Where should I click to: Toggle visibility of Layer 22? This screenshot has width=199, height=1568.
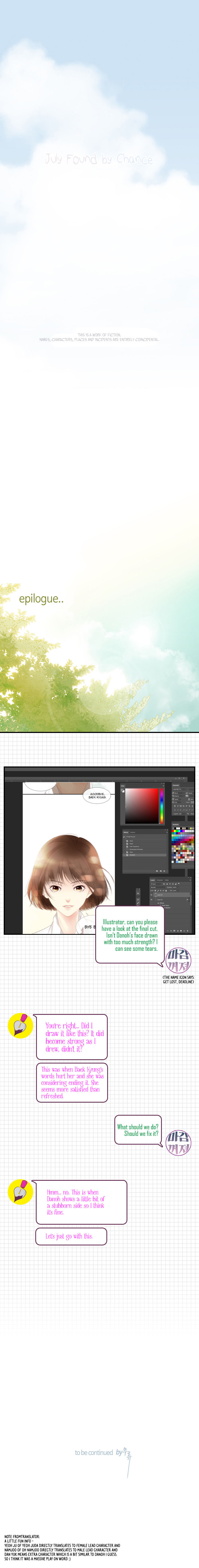click(152, 900)
